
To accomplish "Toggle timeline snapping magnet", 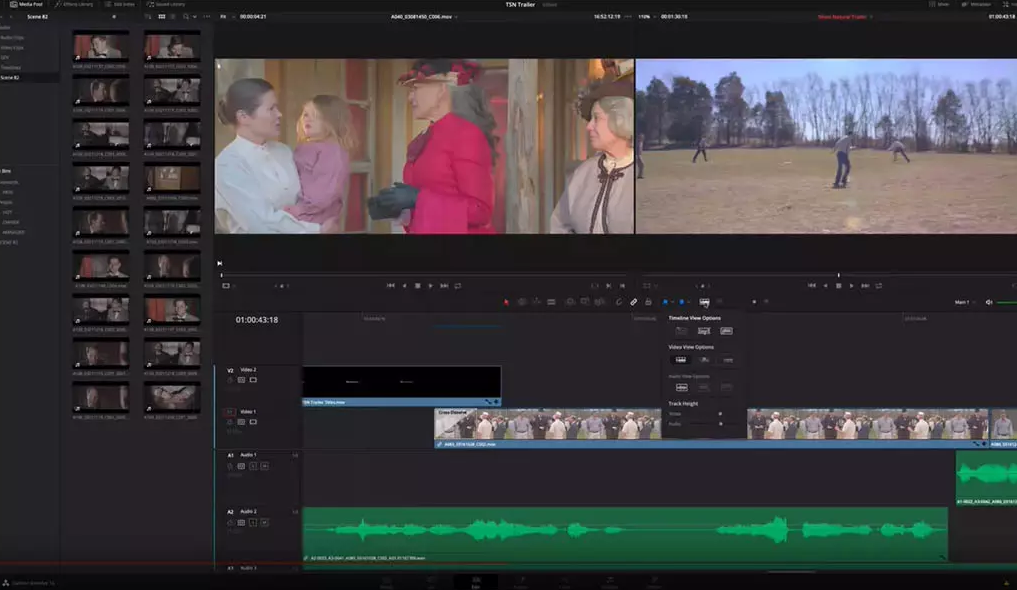I will point(619,302).
